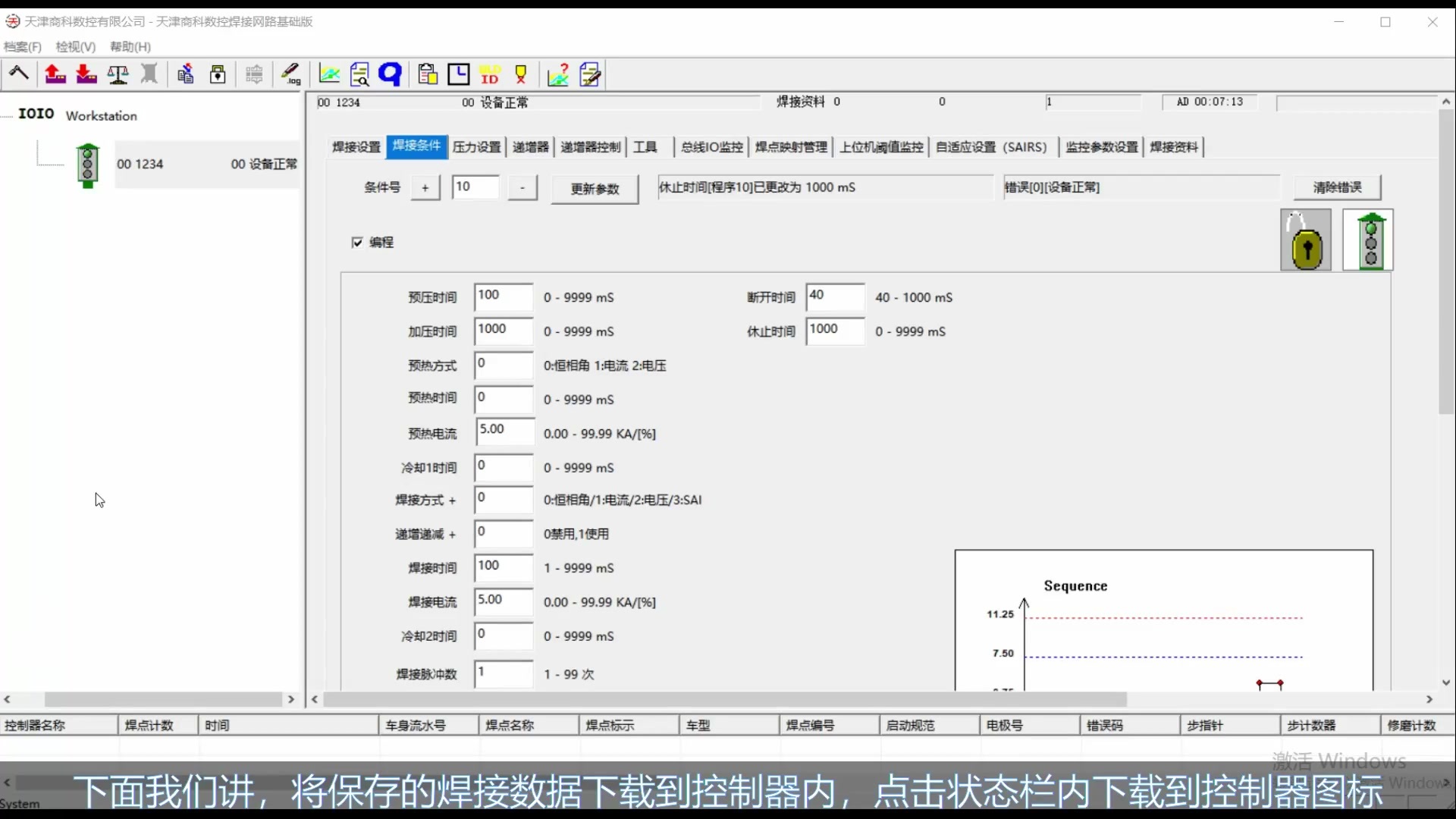Viewport: 1456px width, 819px height.
Task: Open the 递增器 tab
Action: 531,147
